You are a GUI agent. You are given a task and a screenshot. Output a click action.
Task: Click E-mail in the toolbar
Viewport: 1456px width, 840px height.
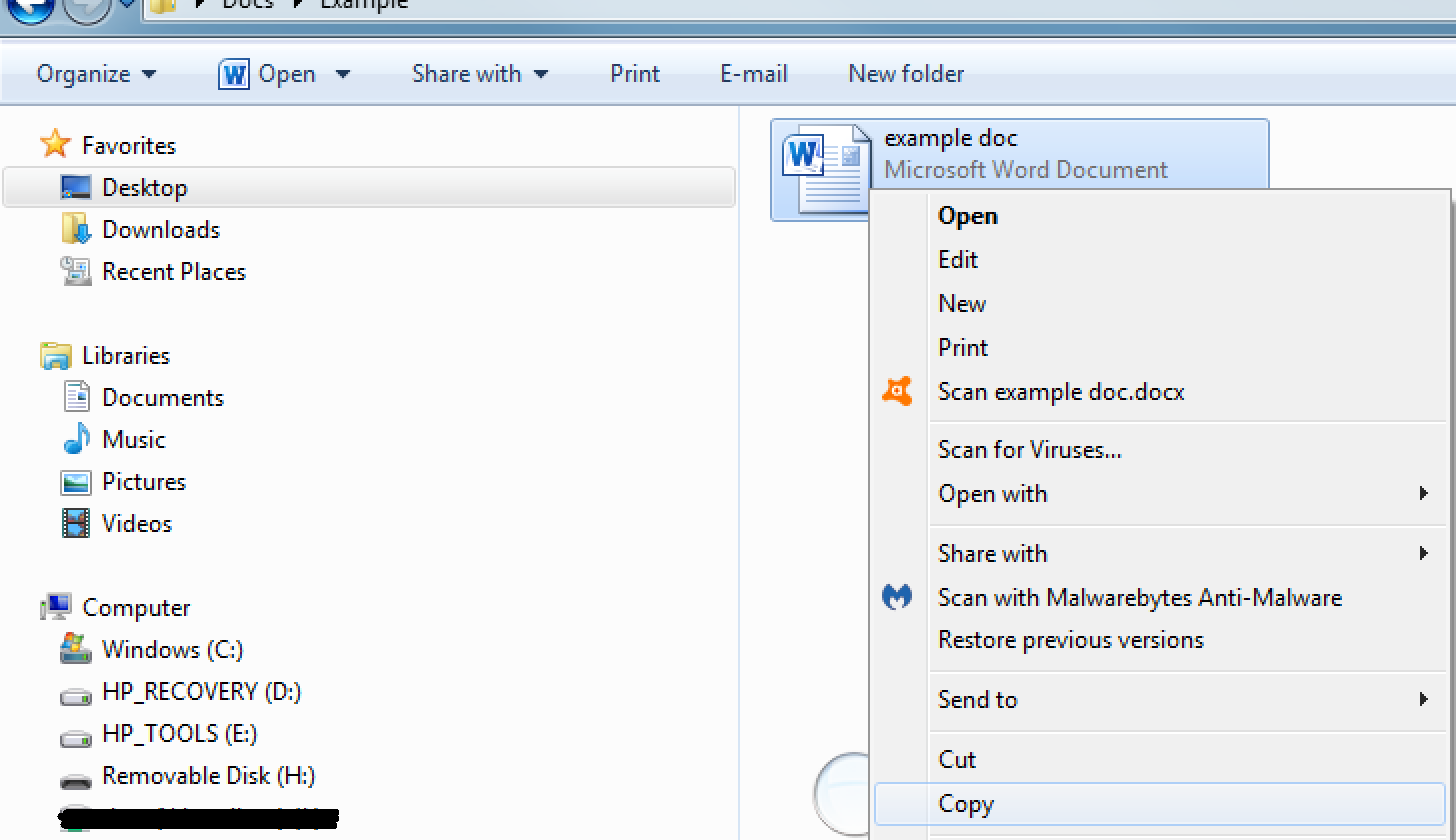point(754,74)
